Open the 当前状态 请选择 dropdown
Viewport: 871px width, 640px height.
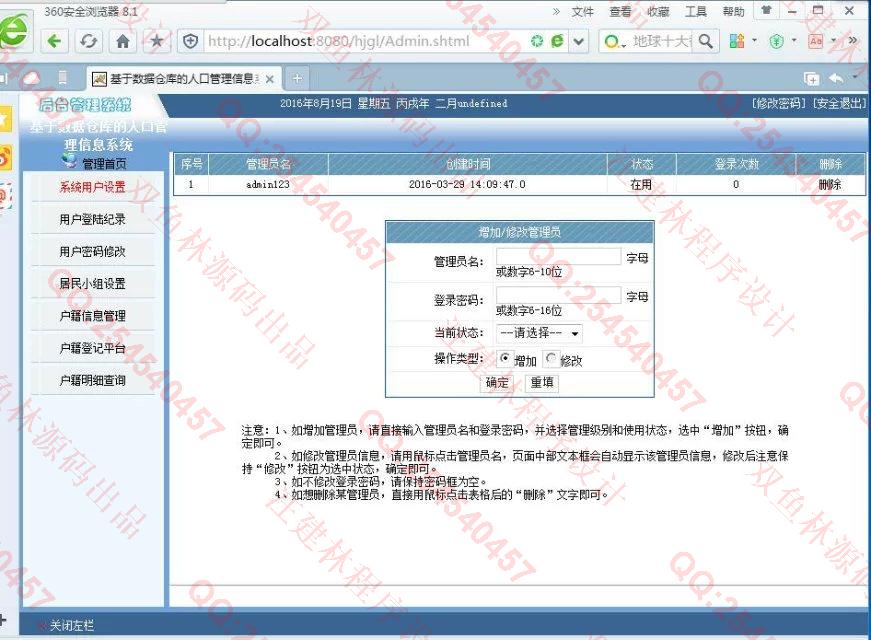(x=539, y=333)
